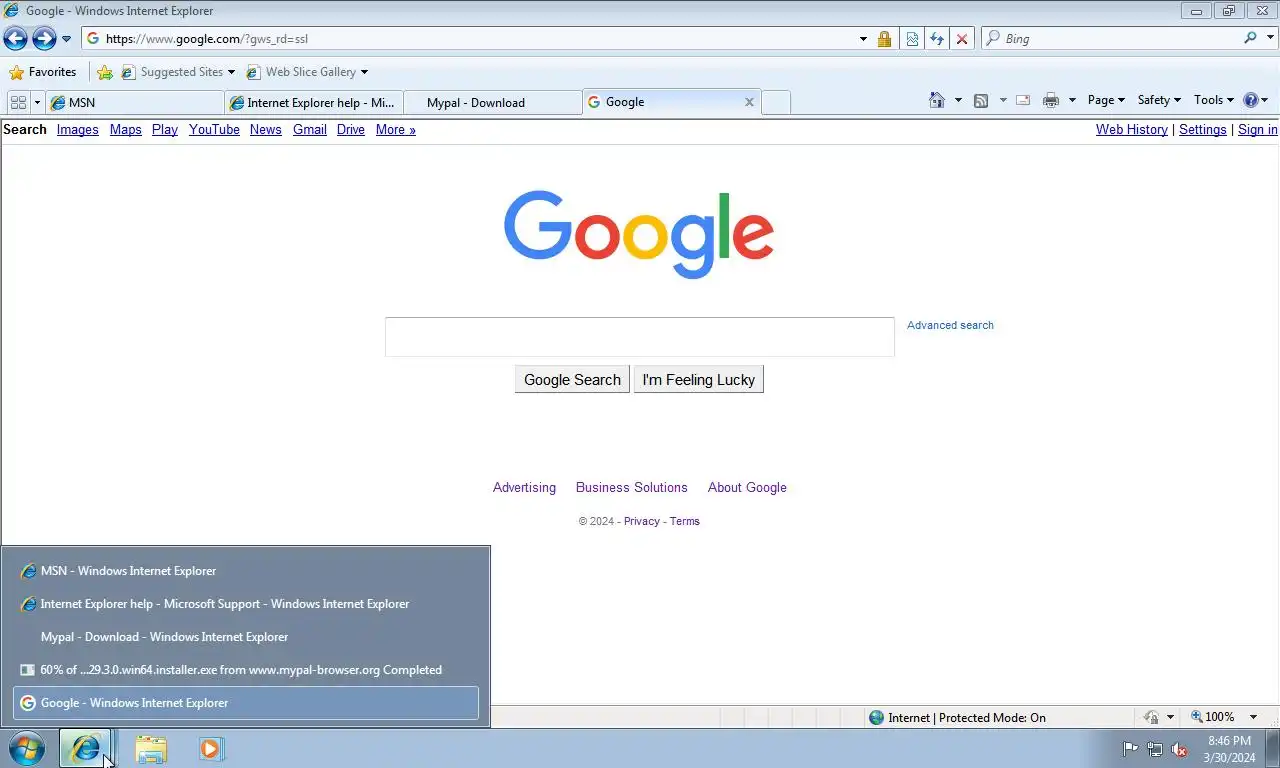The width and height of the screenshot is (1280, 768).
Task: Click the Read Mail icon
Action: tap(1023, 100)
